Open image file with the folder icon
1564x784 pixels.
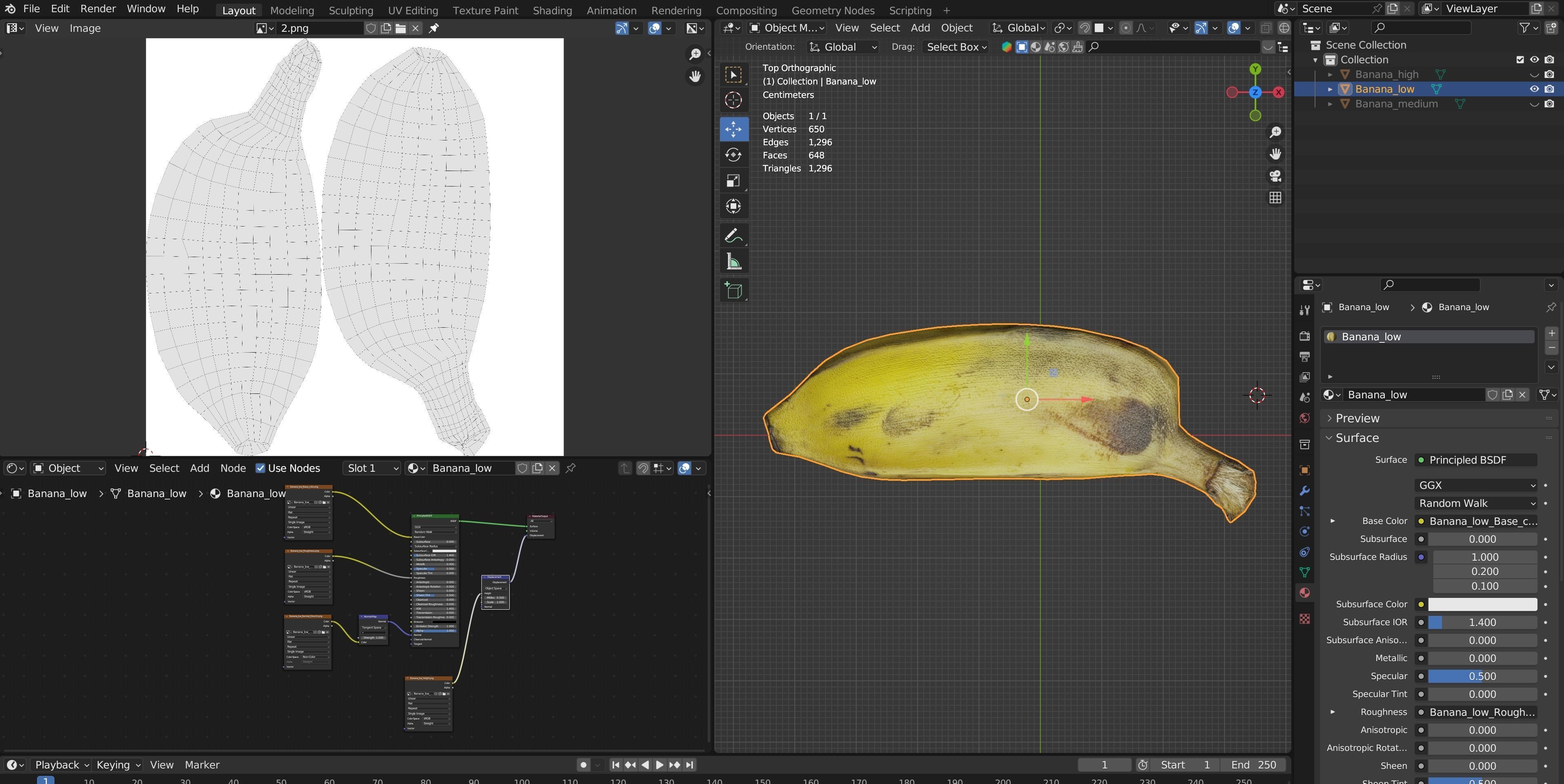click(x=401, y=28)
